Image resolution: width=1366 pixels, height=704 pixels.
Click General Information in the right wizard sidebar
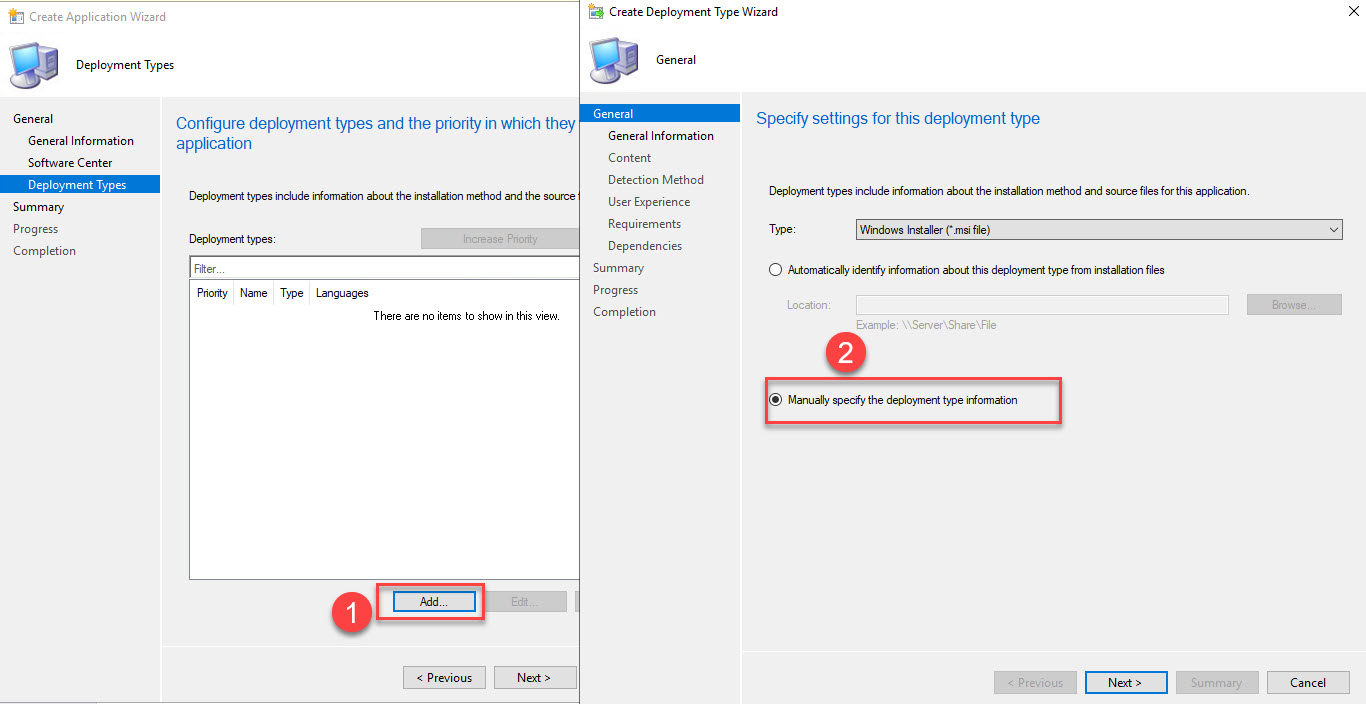coord(663,135)
